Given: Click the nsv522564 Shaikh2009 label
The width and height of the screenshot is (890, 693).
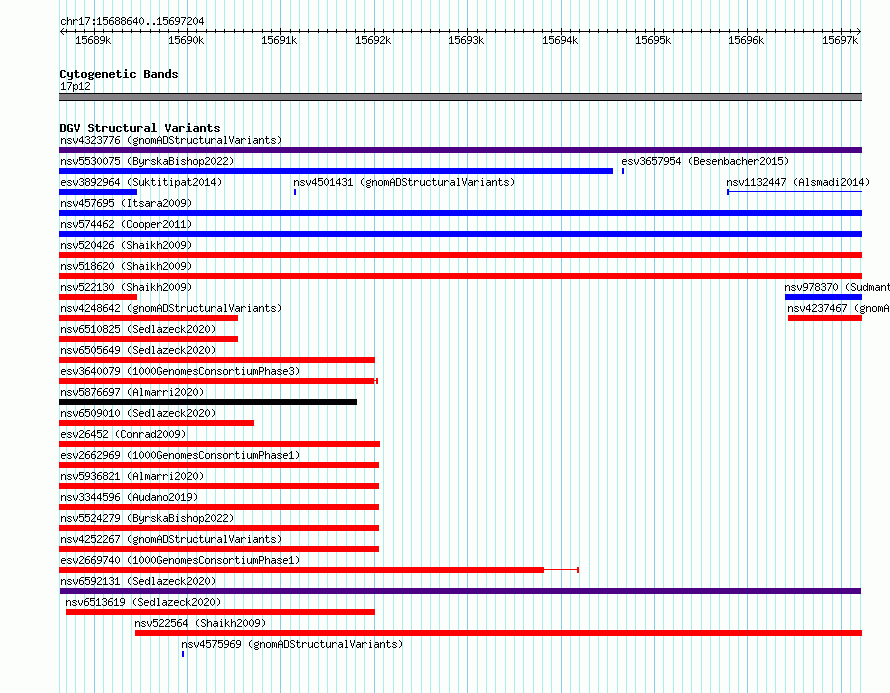Looking at the screenshot, I should coord(200,623).
